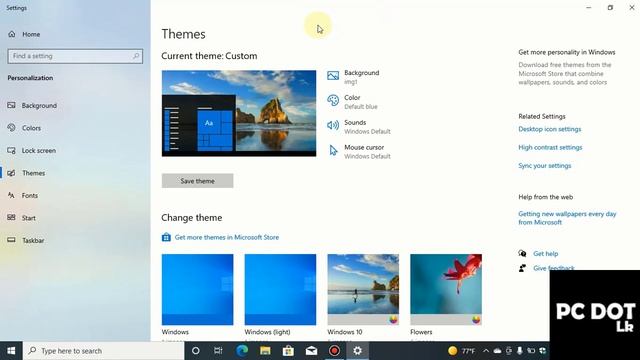Open Desktop icon settings link
The image size is (640, 360).
pos(550,129)
